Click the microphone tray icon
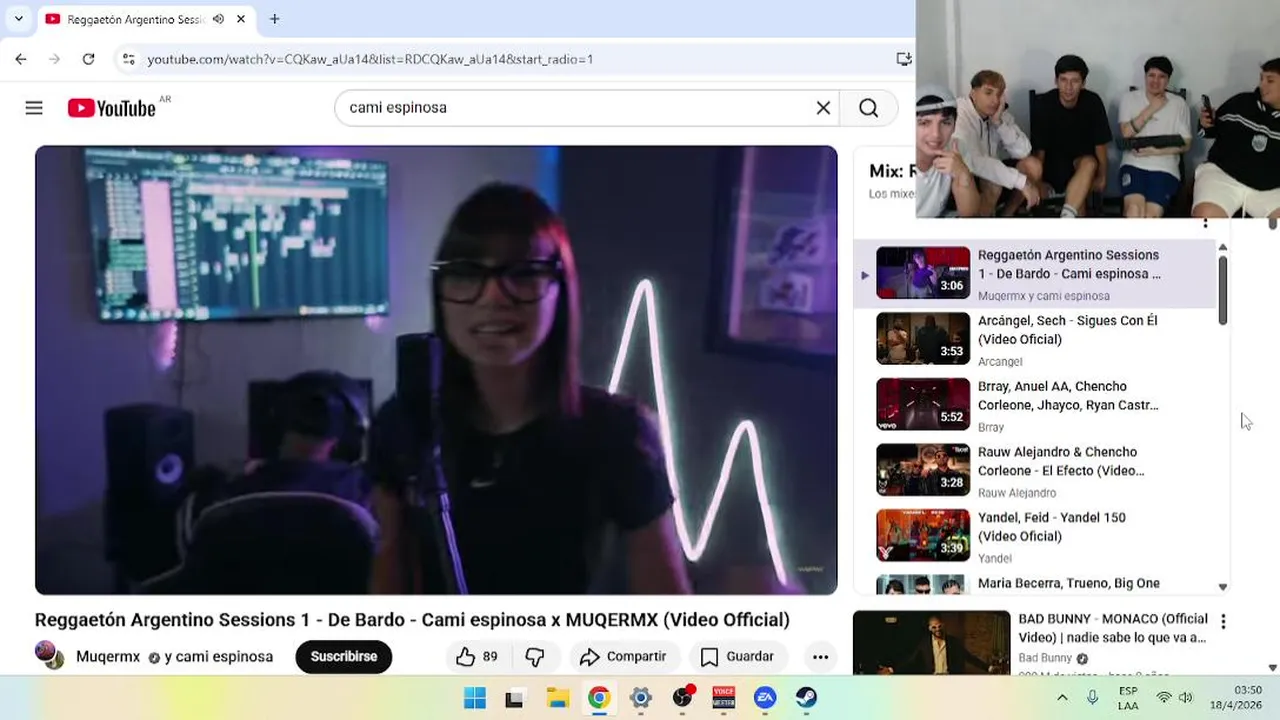 point(1093,698)
